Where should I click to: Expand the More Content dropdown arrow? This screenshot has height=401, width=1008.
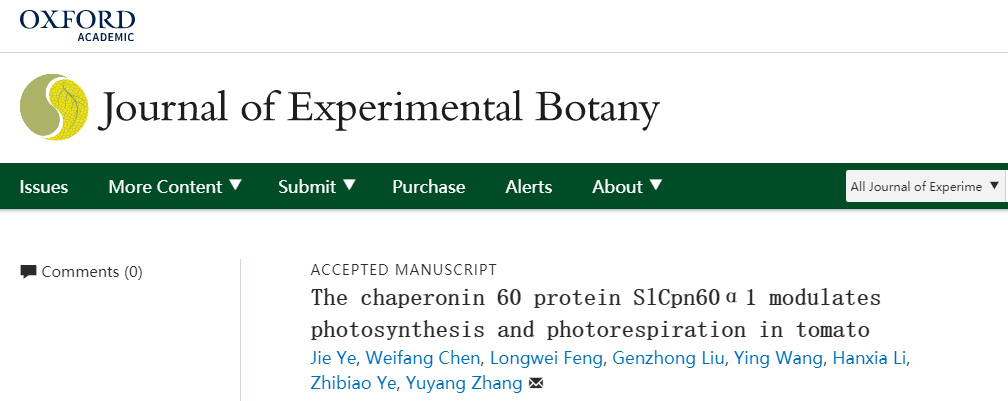point(236,185)
